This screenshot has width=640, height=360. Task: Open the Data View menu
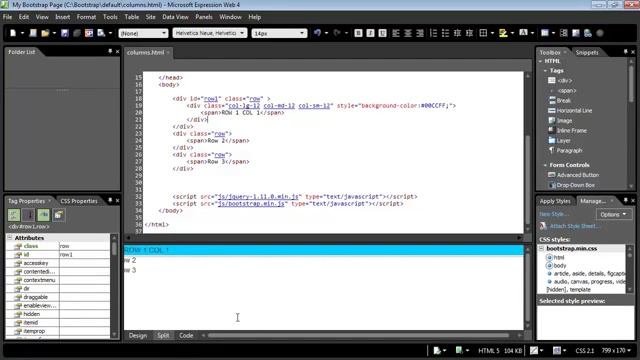tap(175, 17)
